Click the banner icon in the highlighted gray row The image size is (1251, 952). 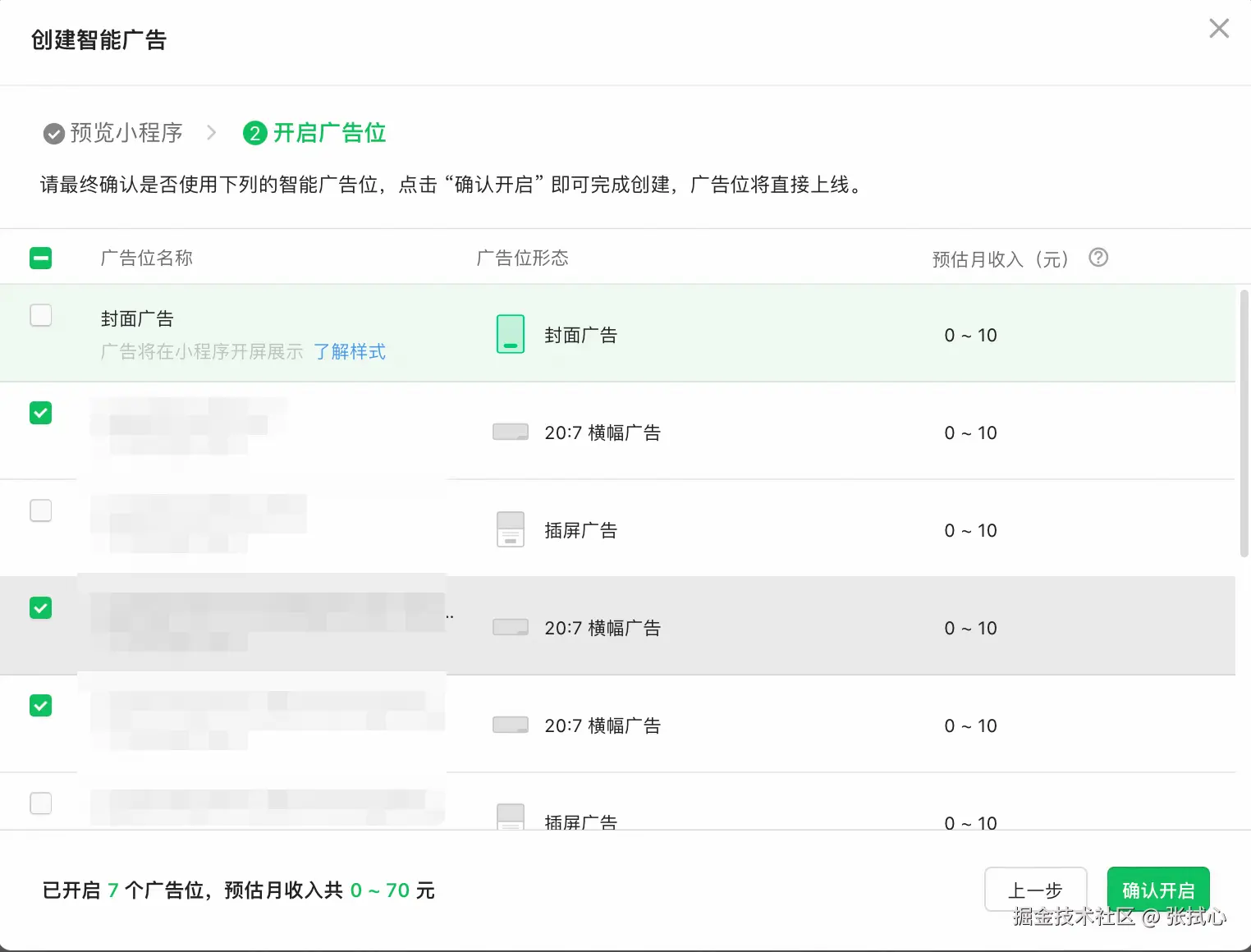[x=511, y=627]
